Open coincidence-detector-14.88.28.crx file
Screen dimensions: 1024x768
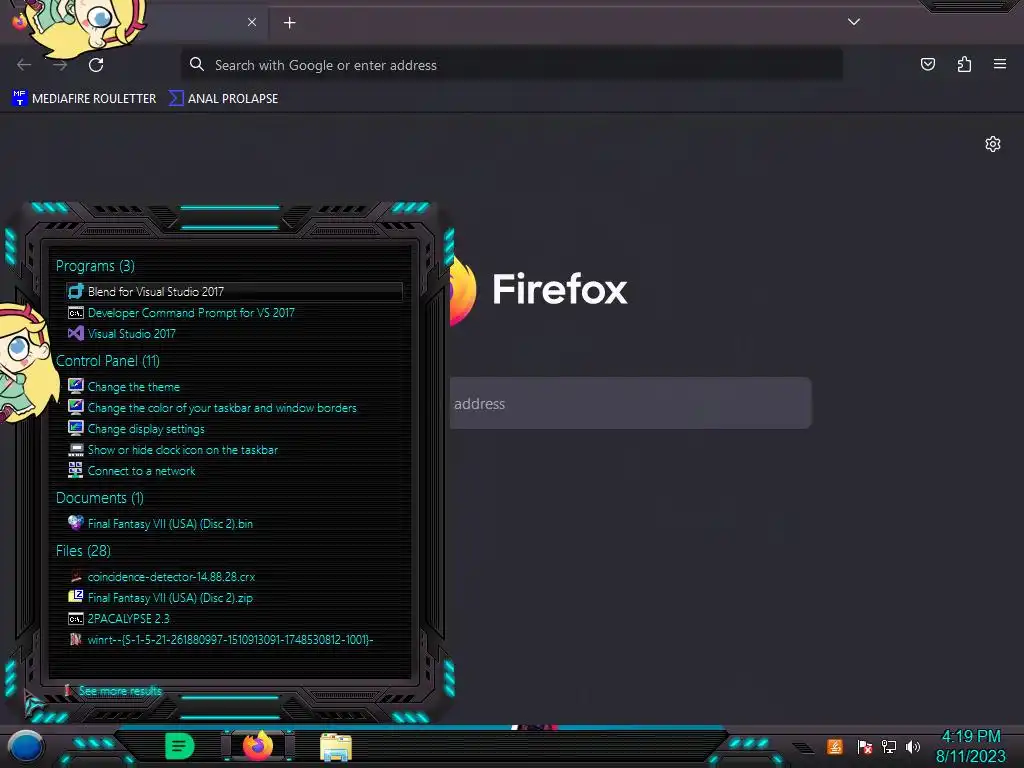click(171, 577)
